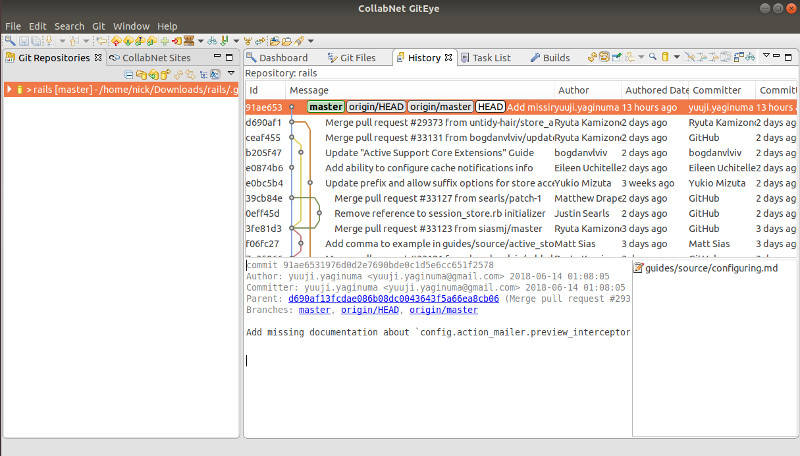Open Git Repositories view menu dropdown
The image size is (800, 456).
click(231, 74)
